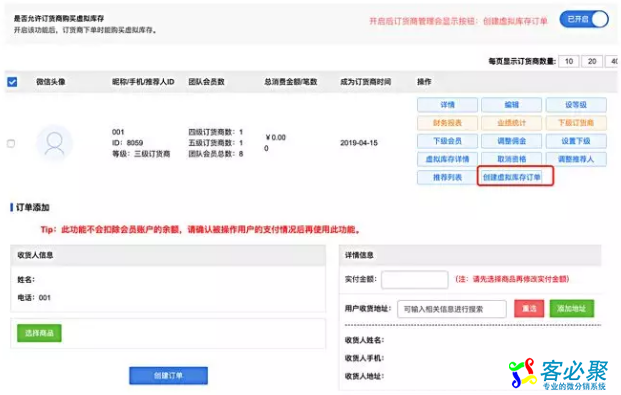Click the 设等级 button

pos(576,105)
